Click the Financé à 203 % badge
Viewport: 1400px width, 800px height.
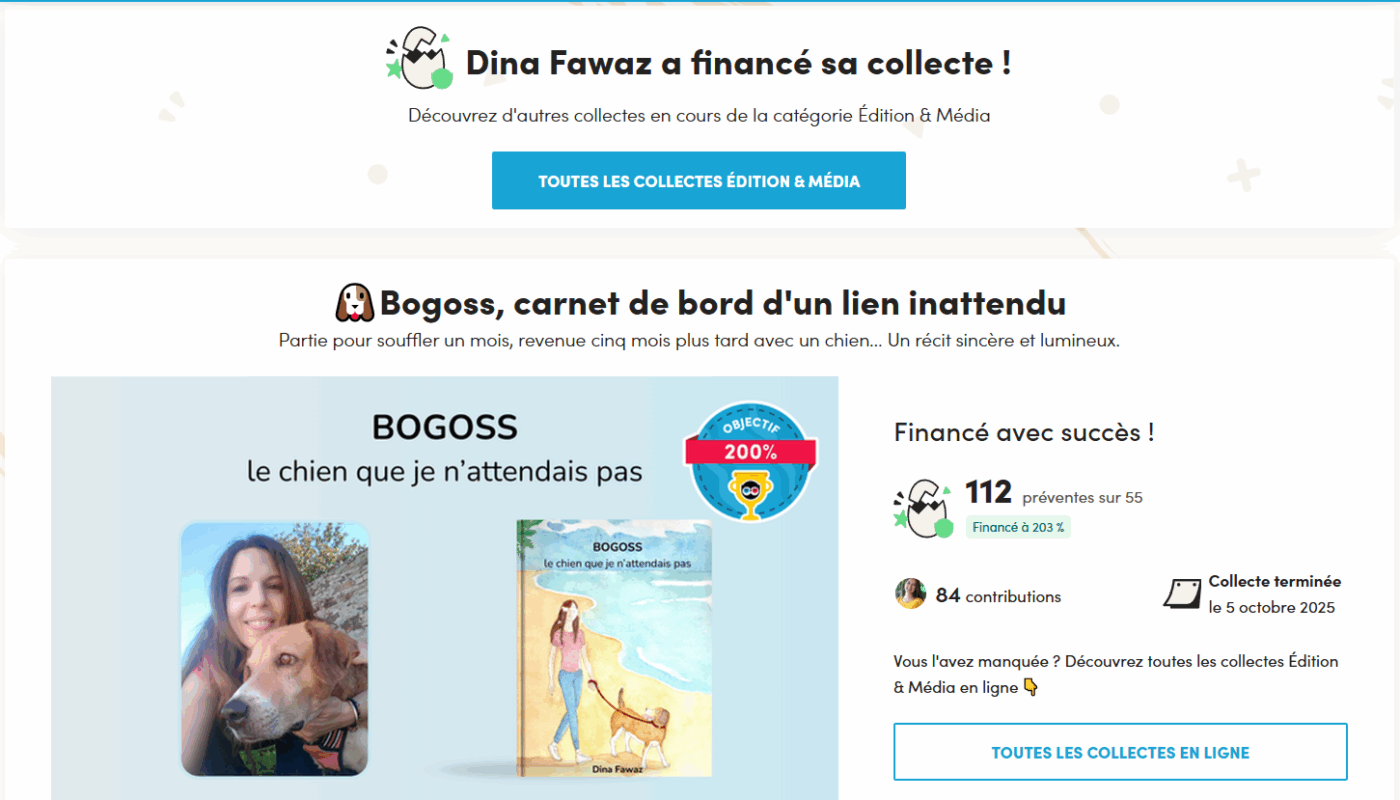(1018, 527)
